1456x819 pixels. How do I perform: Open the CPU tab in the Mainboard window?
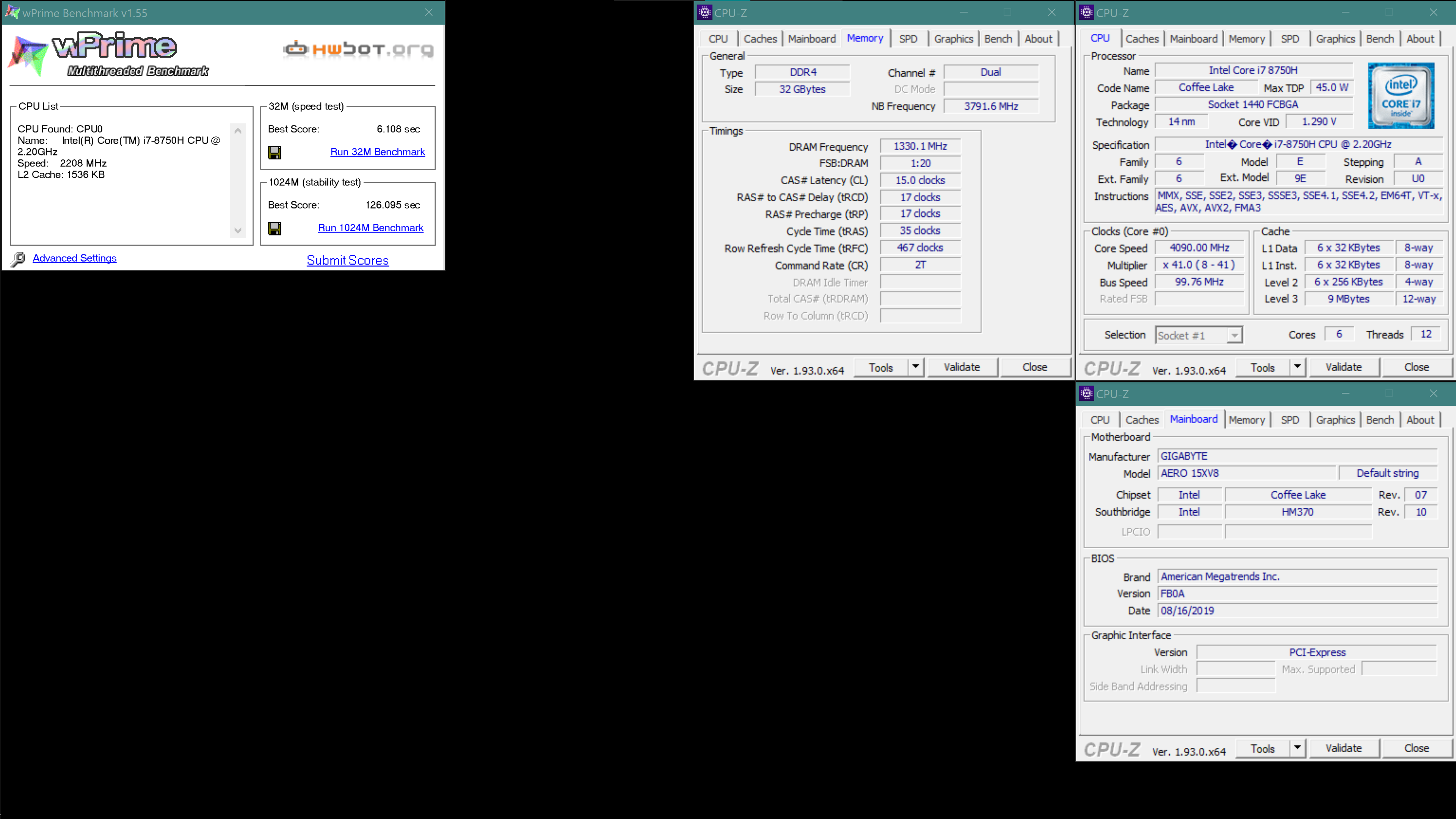1100,420
